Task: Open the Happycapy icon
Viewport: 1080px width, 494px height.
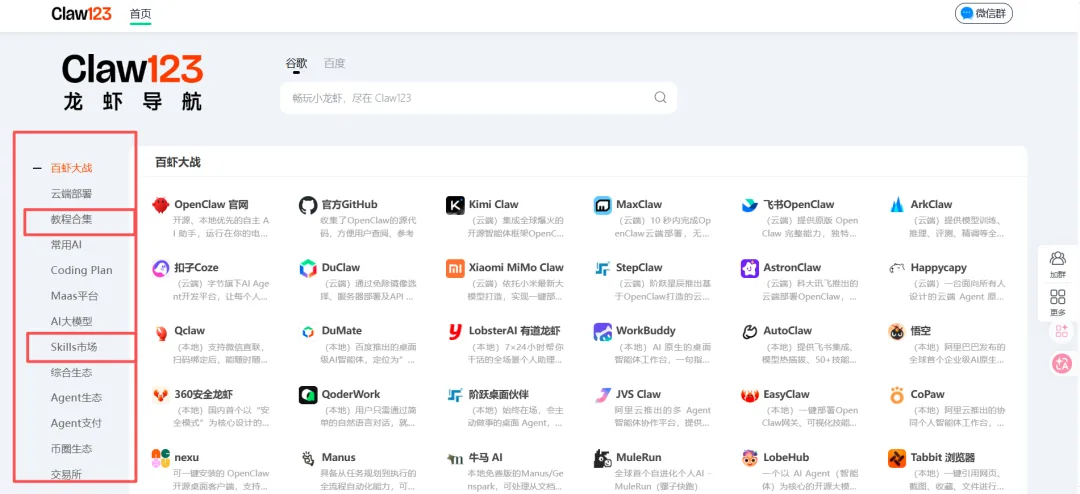Action: [897, 268]
